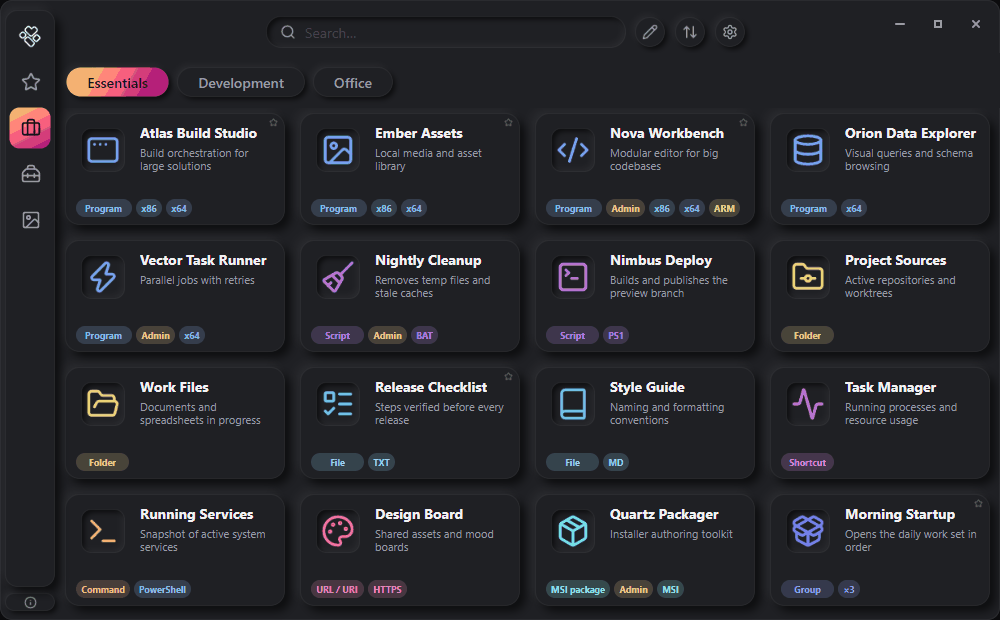
Task: Click the Task Manager pulse icon
Action: (x=807, y=404)
